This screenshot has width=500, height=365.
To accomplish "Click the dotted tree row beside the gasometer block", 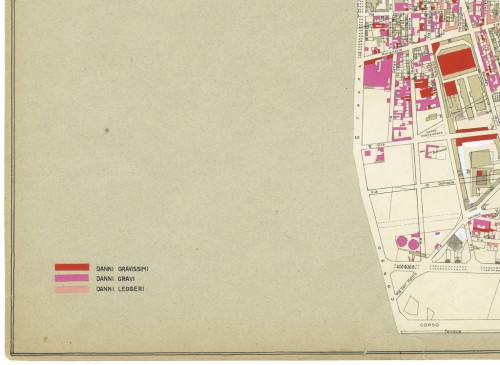I will [405, 267].
